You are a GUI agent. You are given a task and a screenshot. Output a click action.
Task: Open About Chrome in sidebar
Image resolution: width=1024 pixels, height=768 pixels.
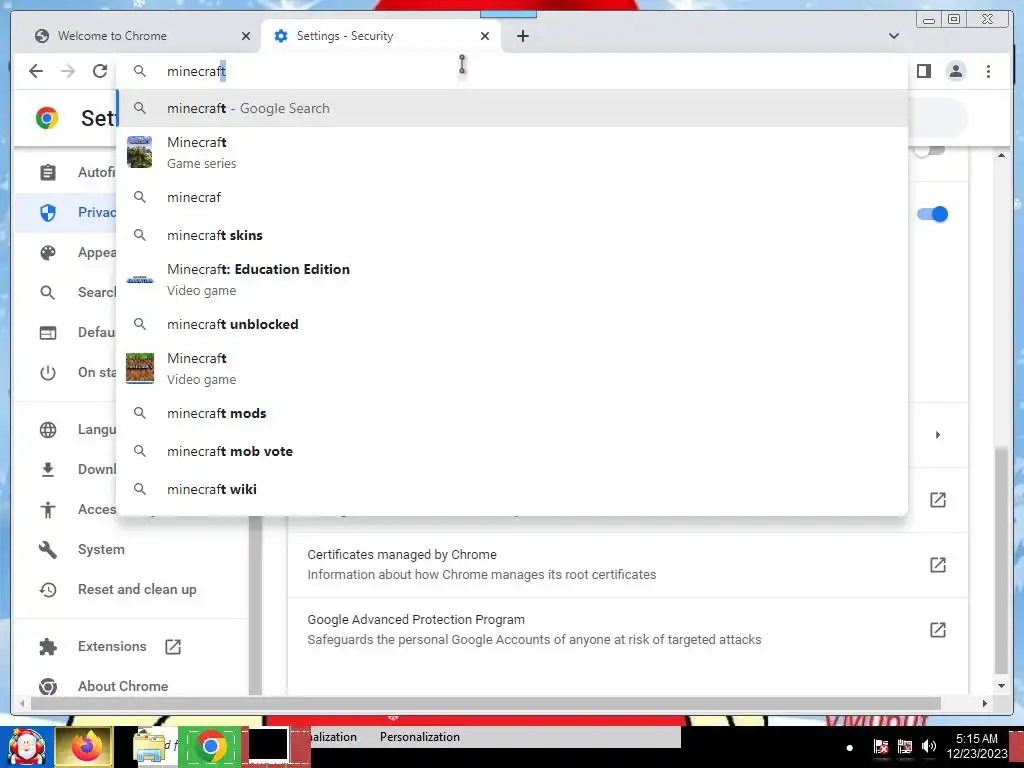(x=123, y=686)
